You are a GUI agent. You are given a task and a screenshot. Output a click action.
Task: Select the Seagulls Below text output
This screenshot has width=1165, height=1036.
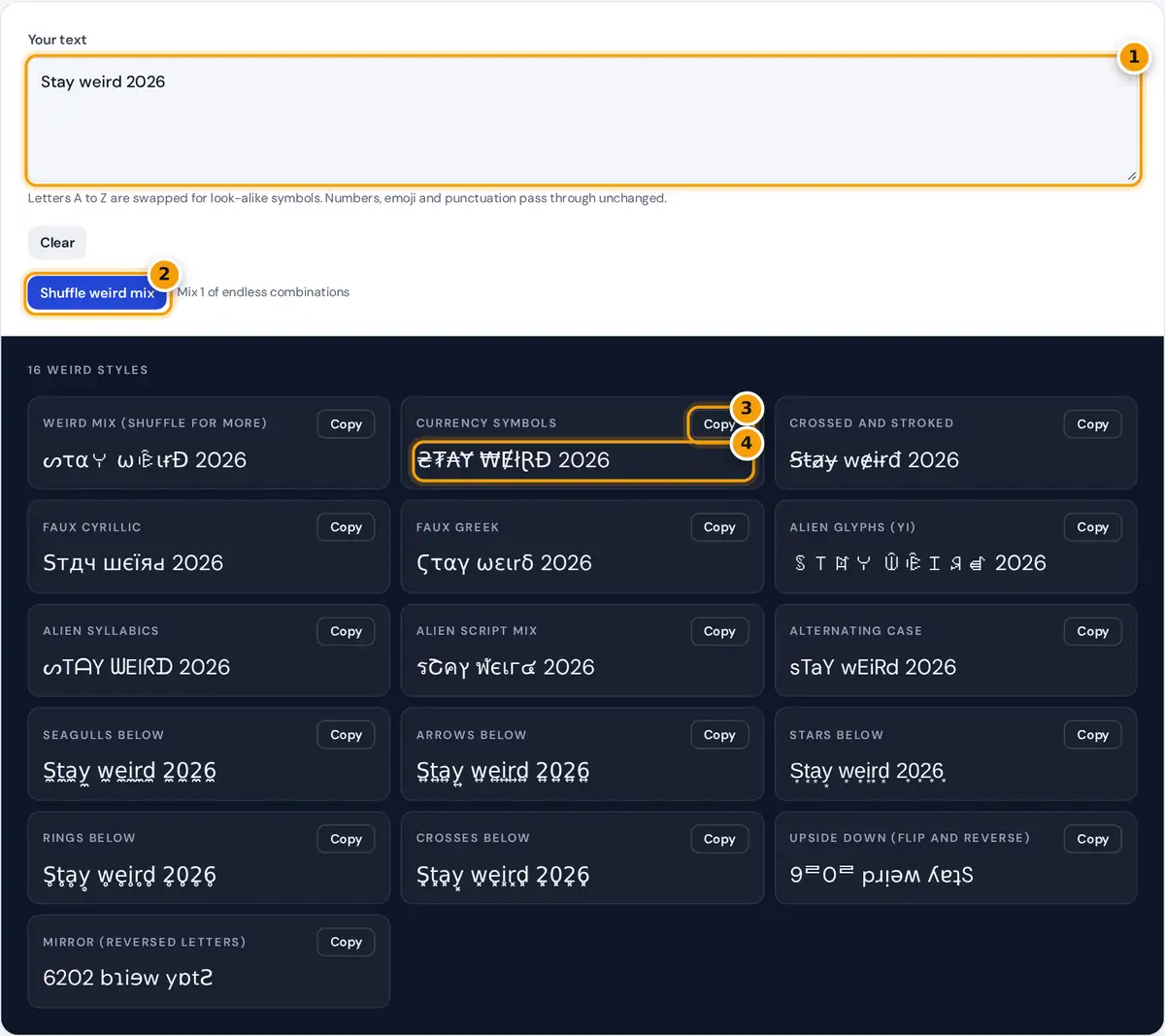130,772
